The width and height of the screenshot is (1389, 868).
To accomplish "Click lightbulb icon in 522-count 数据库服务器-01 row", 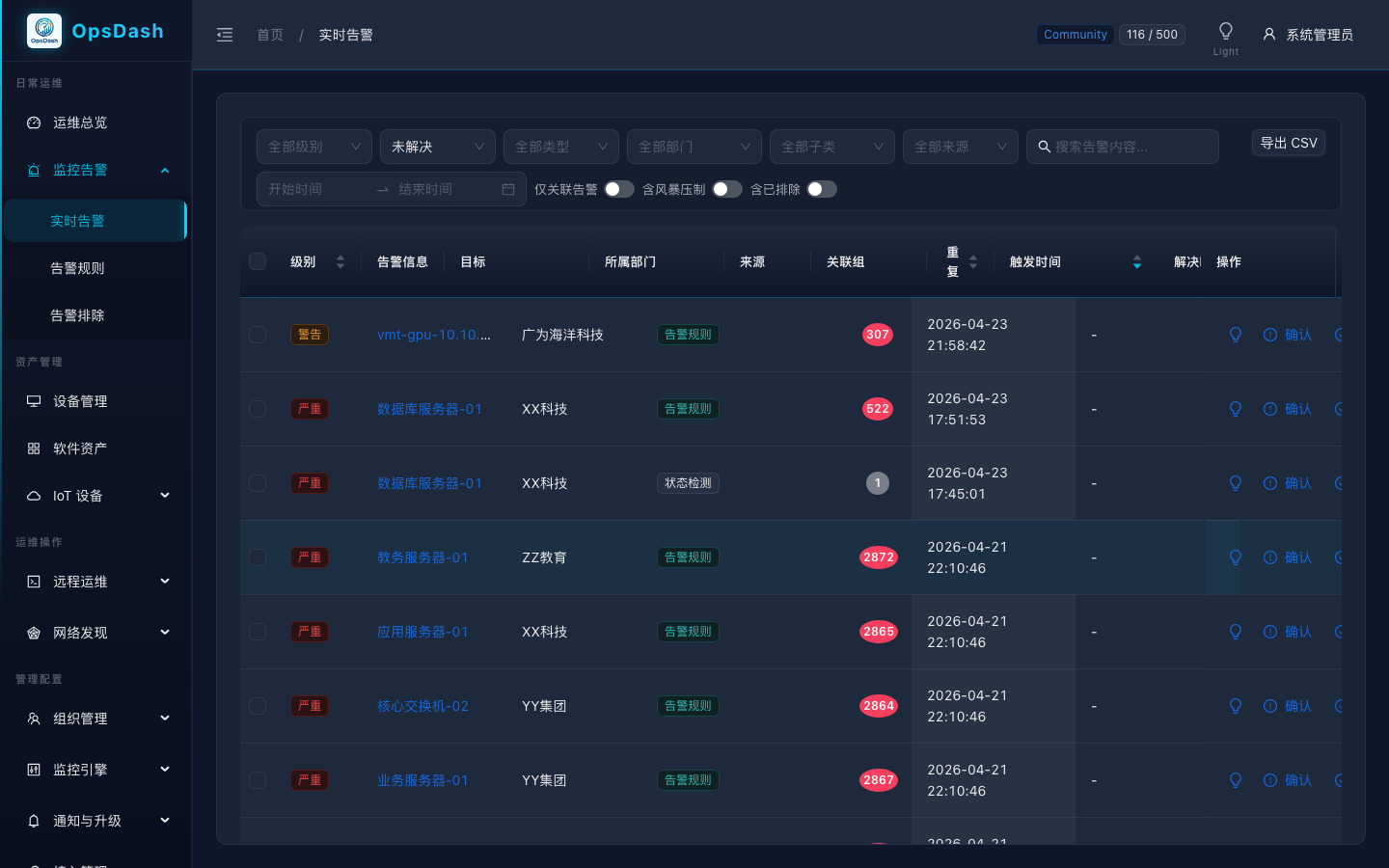I will coord(1236,409).
